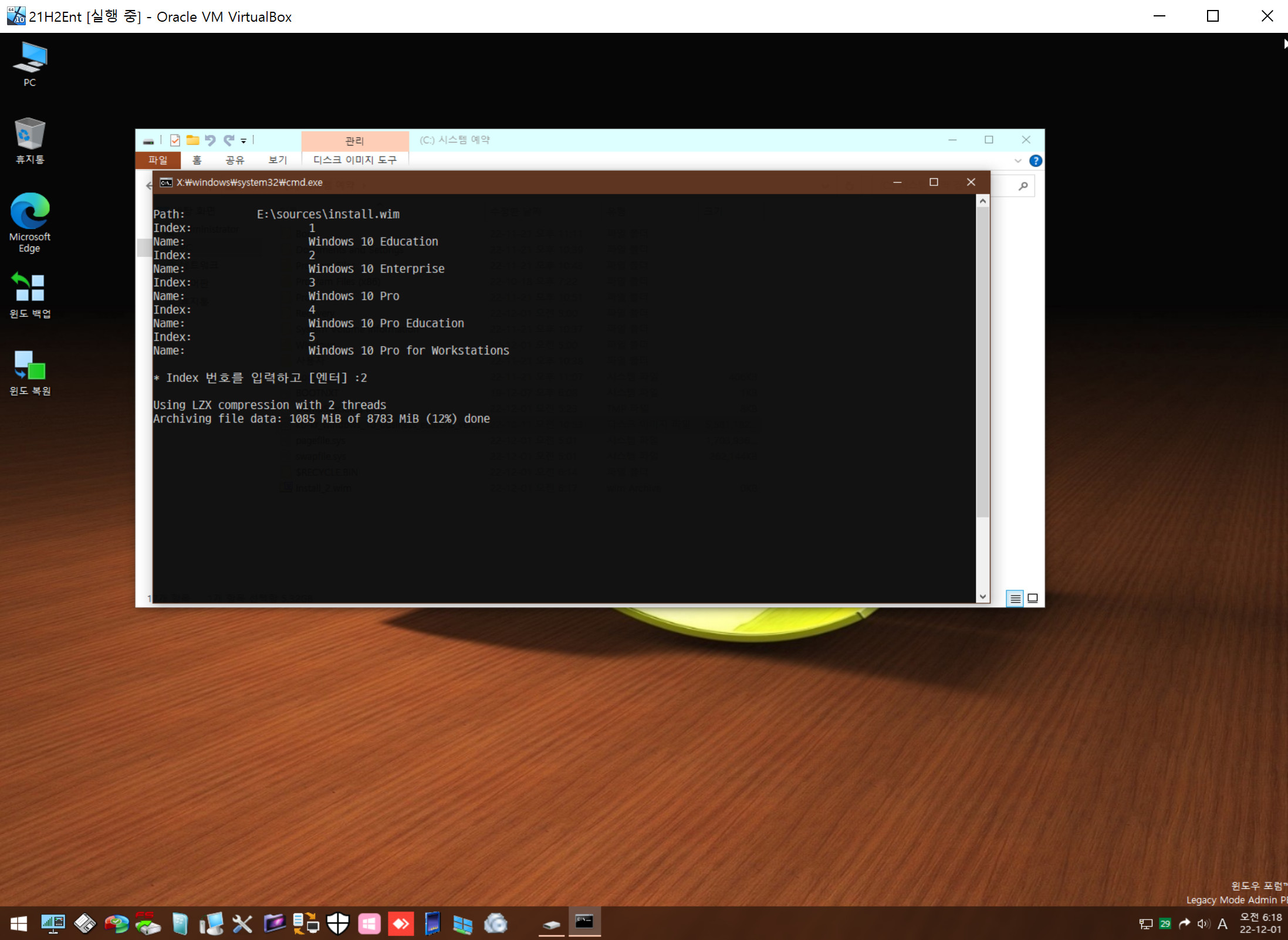This screenshot has width=1288, height=940.
Task: Open the 홈 ribbon tab
Action: pos(197,160)
